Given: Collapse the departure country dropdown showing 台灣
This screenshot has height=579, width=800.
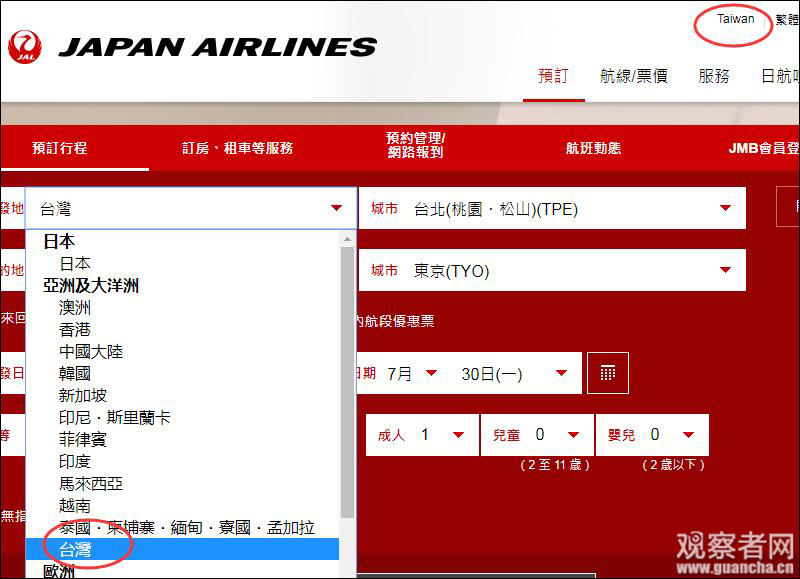Looking at the screenshot, I should click(191, 208).
